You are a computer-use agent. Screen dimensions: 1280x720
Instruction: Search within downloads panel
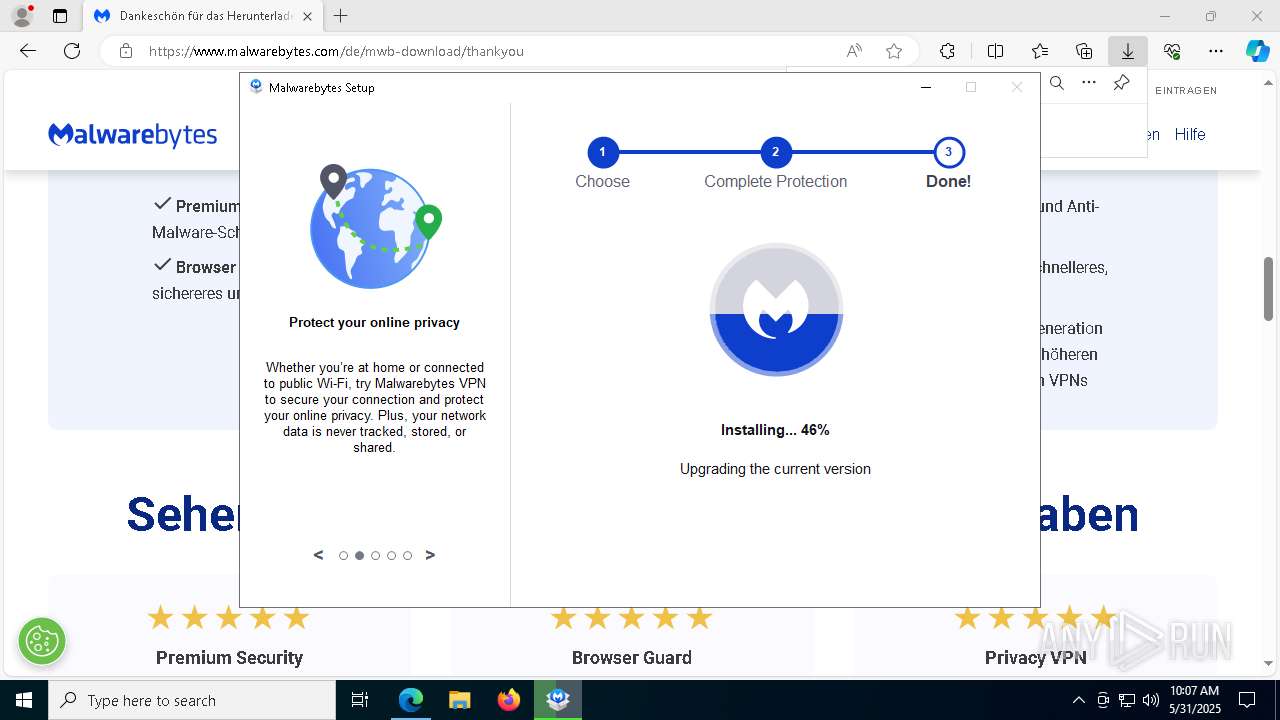pos(1057,83)
